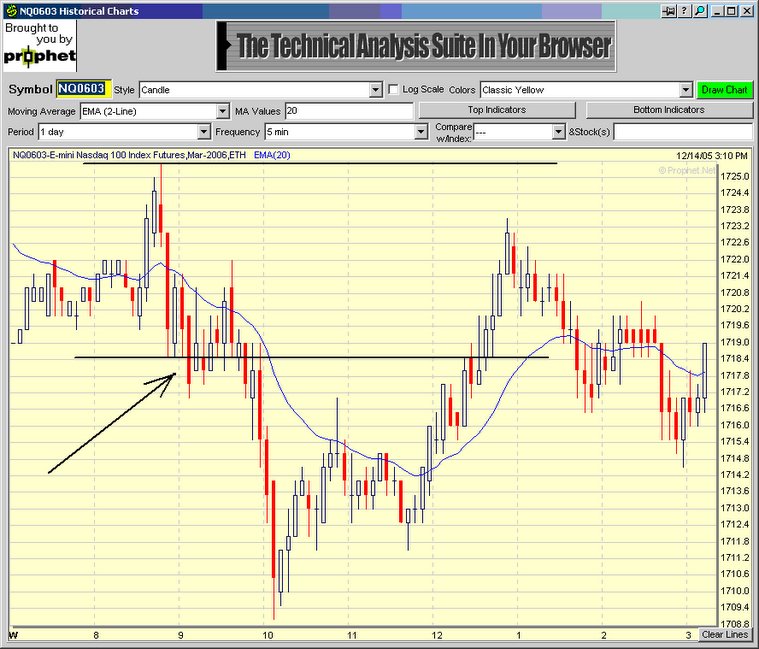Click the 1722.0 price axis label
This screenshot has width=759, height=649.
click(x=734, y=259)
